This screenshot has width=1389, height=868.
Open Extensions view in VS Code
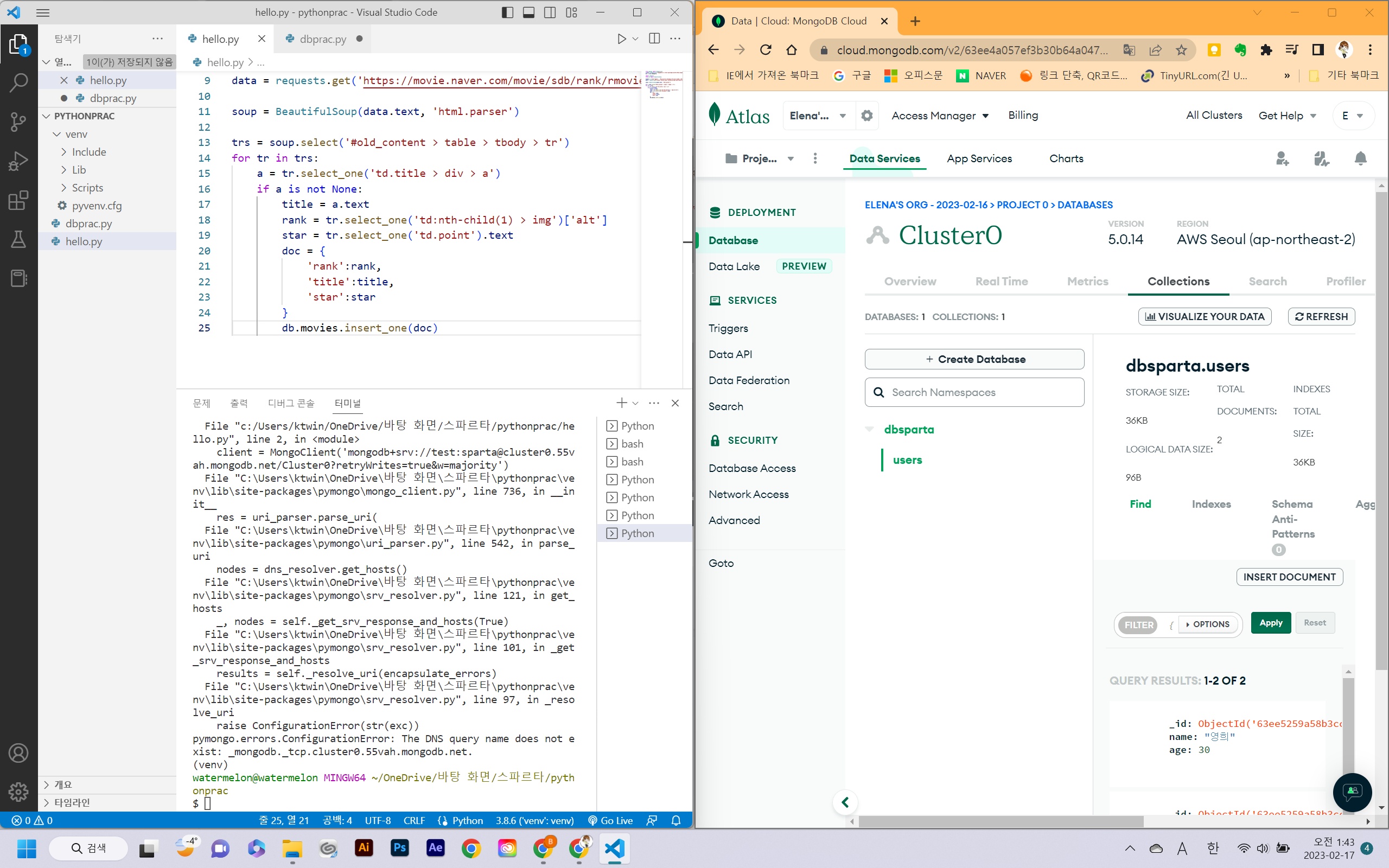coord(18,200)
